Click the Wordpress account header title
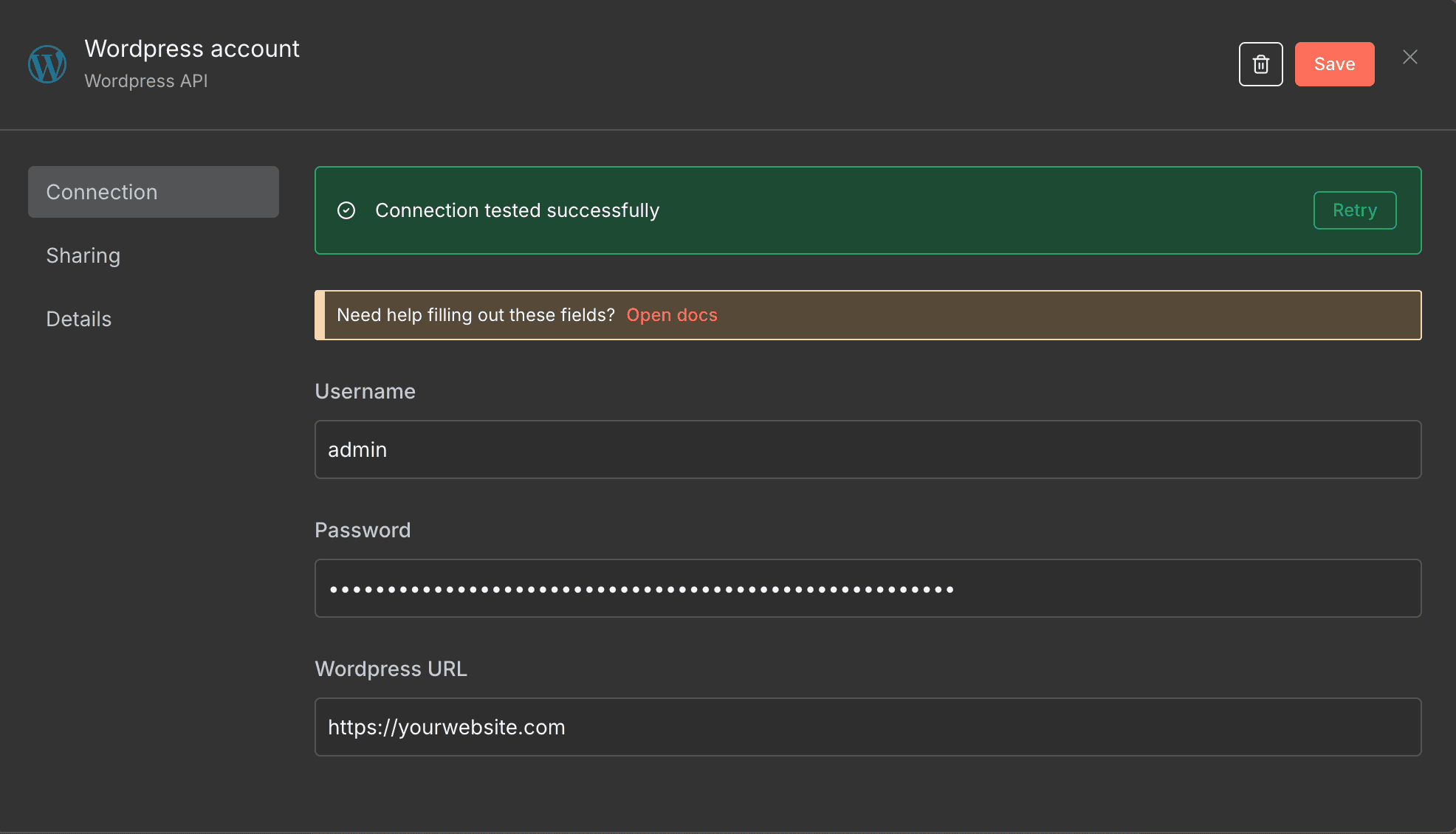 (x=192, y=48)
